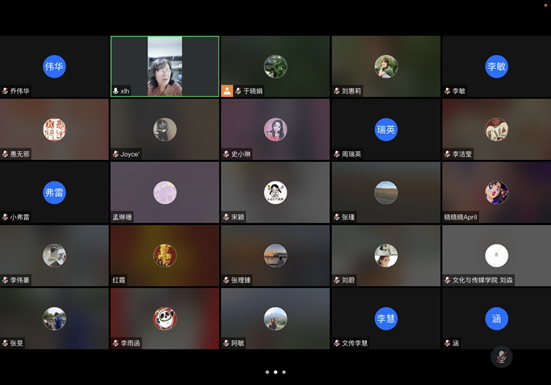Image resolution: width=551 pixels, height=385 pixels.
Task: Click the blue 瑞英 initials avatar
Action: (x=386, y=129)
